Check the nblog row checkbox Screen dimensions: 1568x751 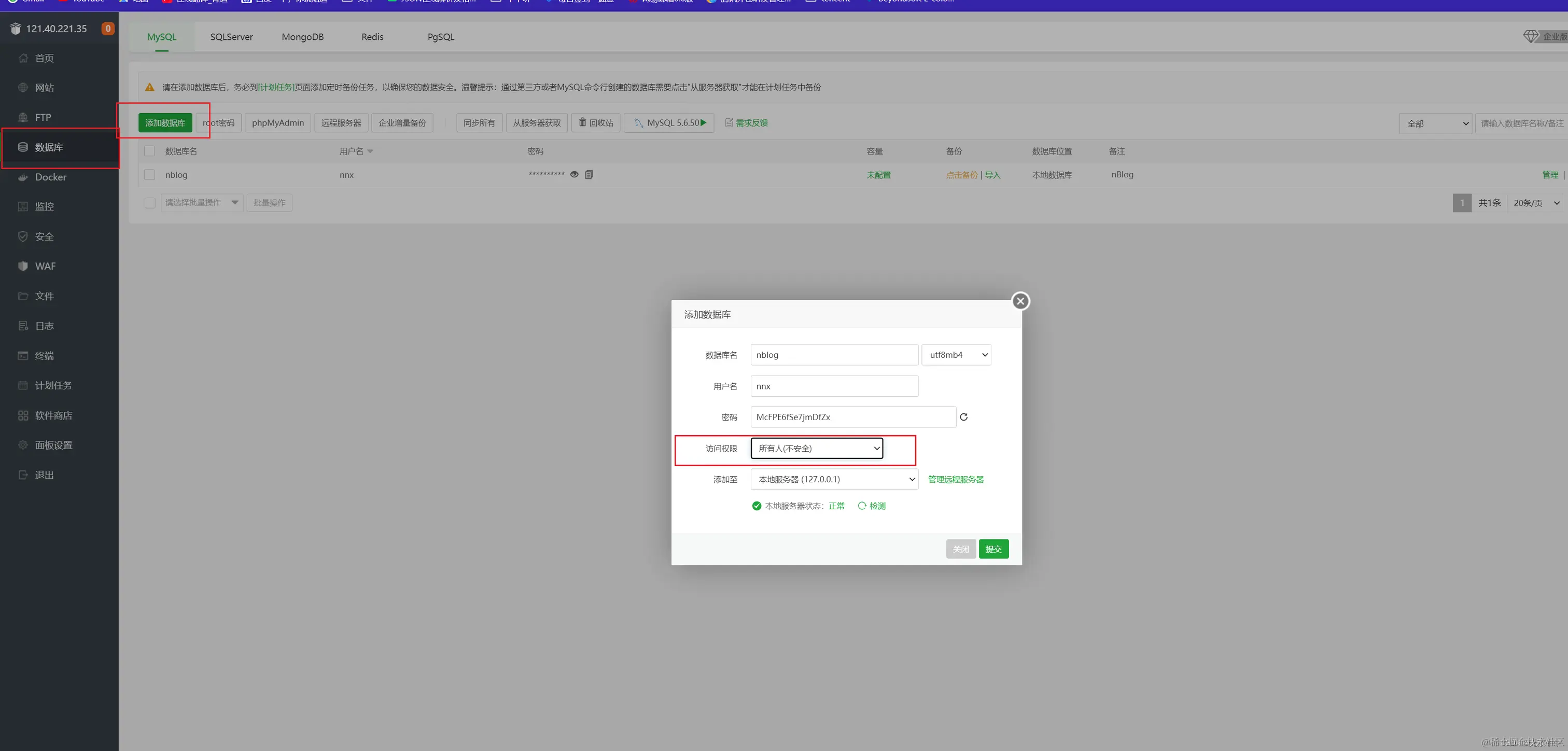(x=150, y=175)
